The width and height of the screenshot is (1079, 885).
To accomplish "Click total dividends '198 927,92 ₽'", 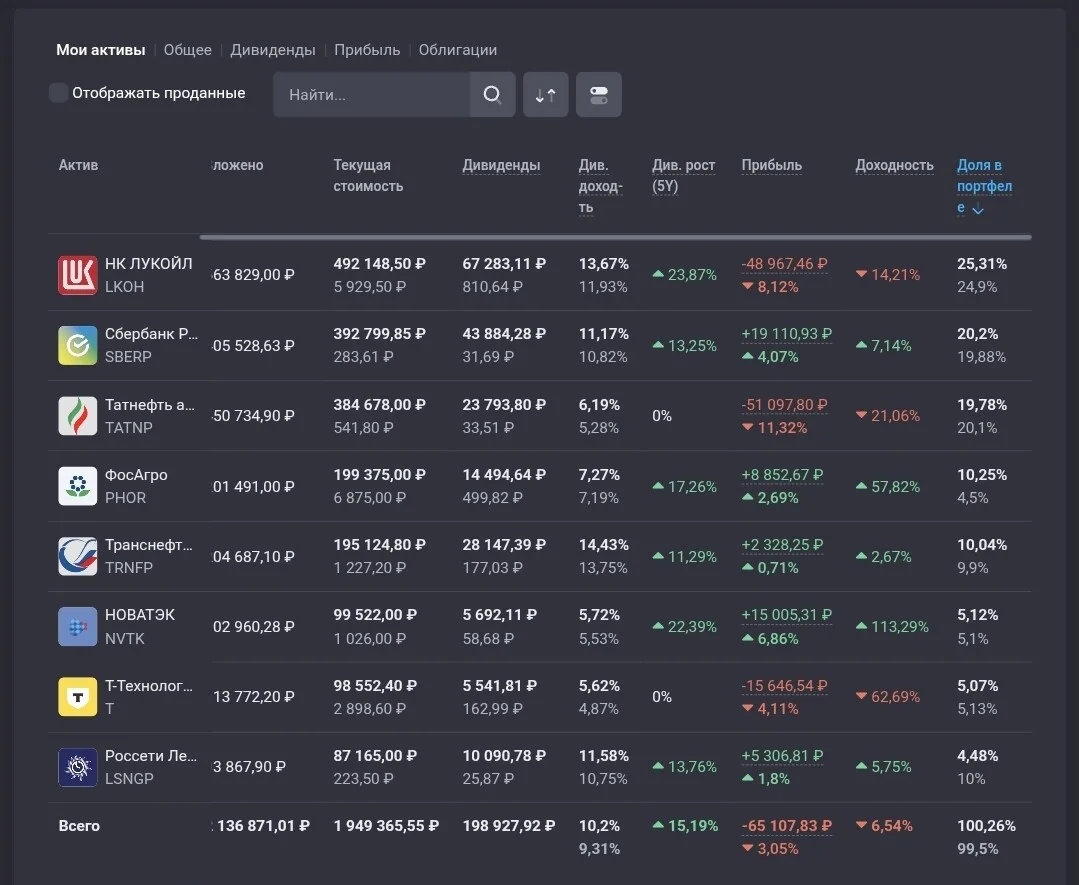I will coord(509,826).
